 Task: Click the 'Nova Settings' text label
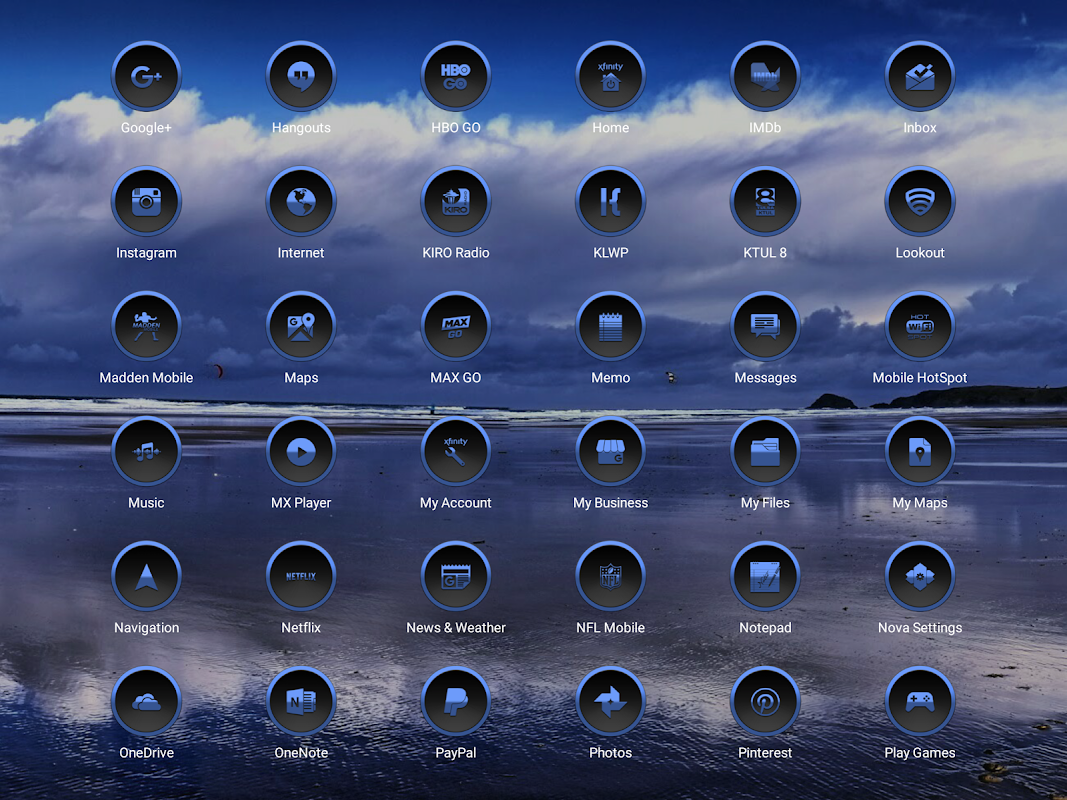(x=920, y=628)
